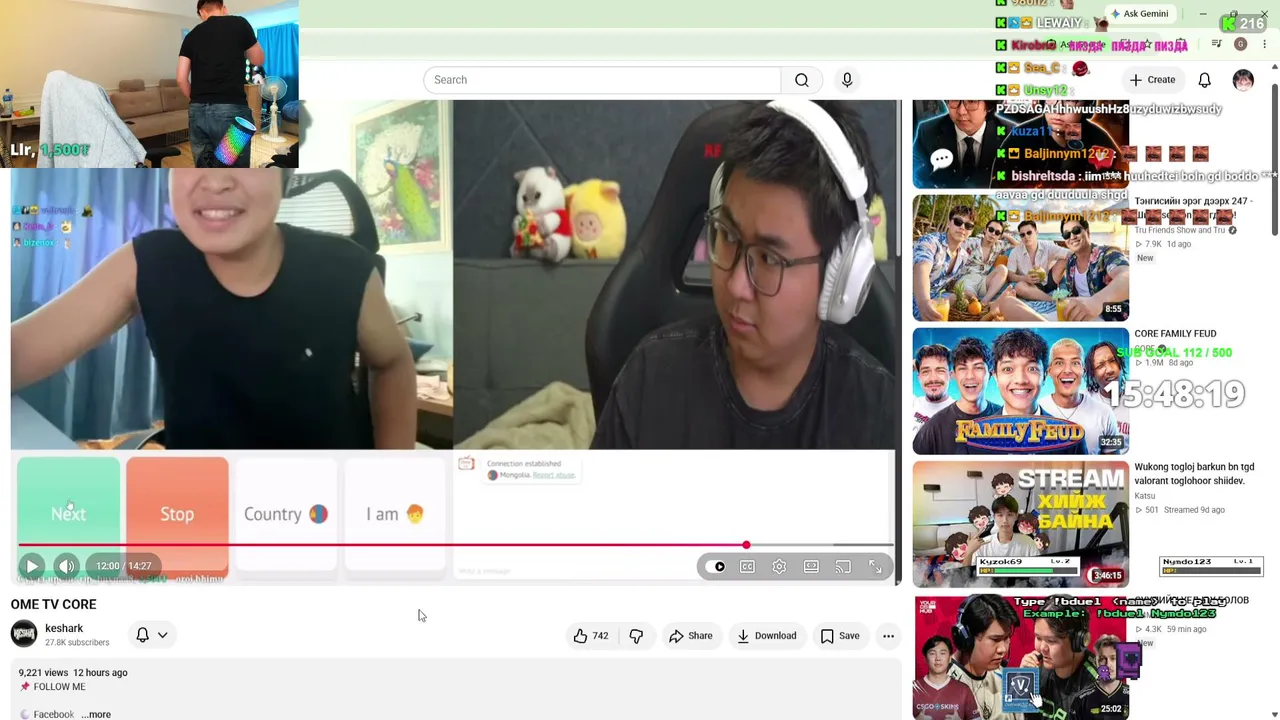
Task: Open the account avatar menu
Action: 1243,80
